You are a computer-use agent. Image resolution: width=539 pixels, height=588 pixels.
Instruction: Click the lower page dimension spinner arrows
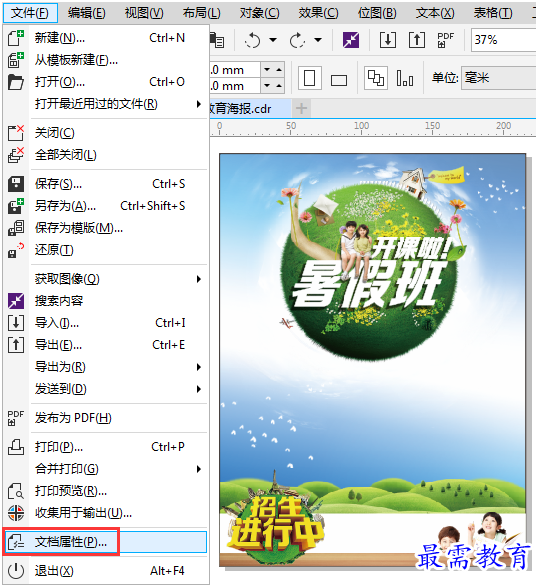[273, 86]
